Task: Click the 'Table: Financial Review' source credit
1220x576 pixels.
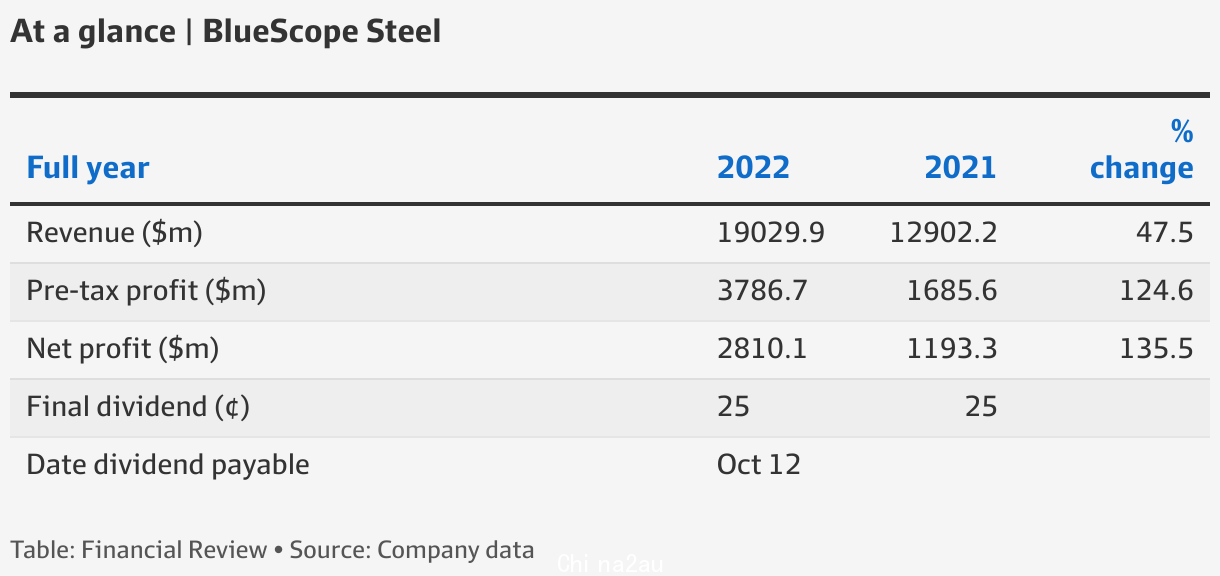Action: pos(139,550)
